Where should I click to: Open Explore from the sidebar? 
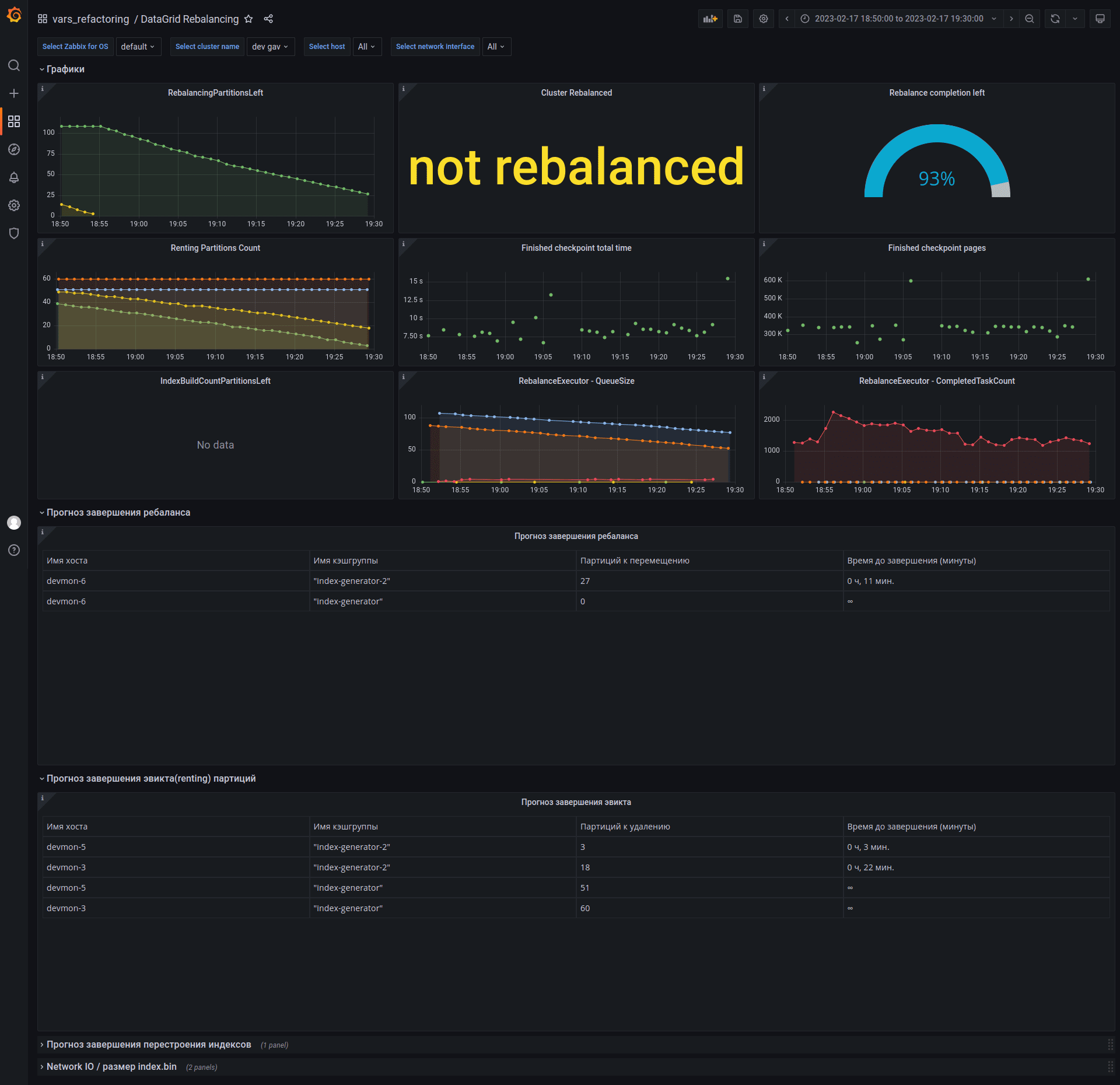point(14,149)
